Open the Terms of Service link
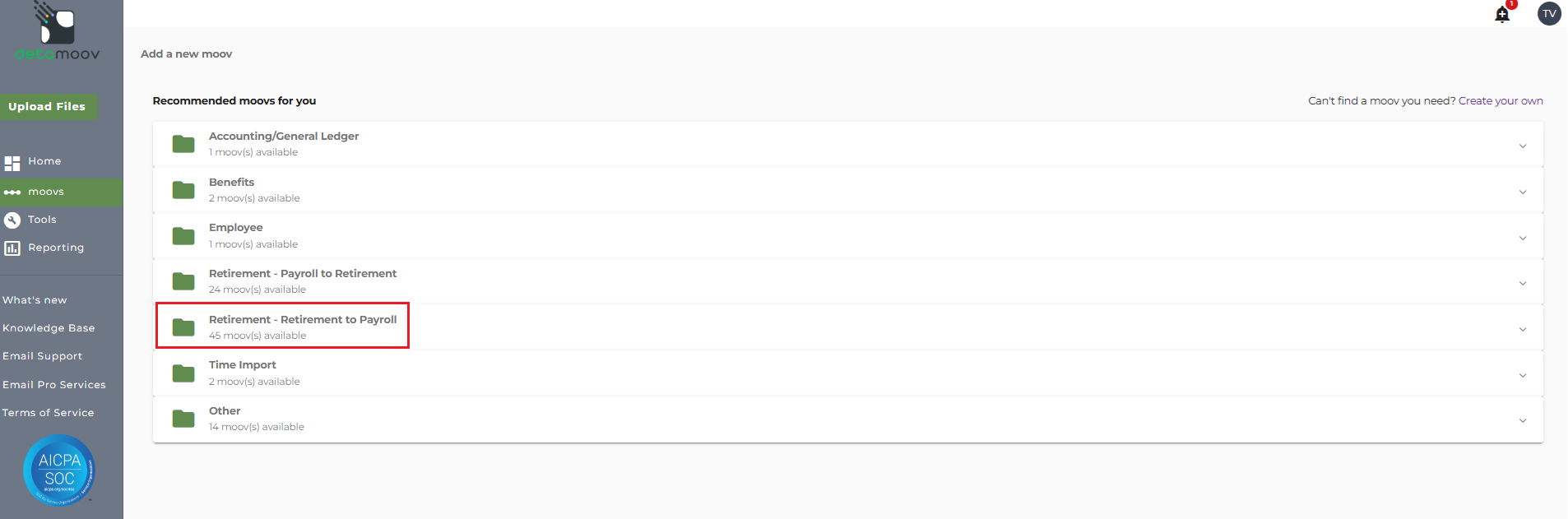The height and width of the screenshot is (519, 1568). click(x=48, y=413)
